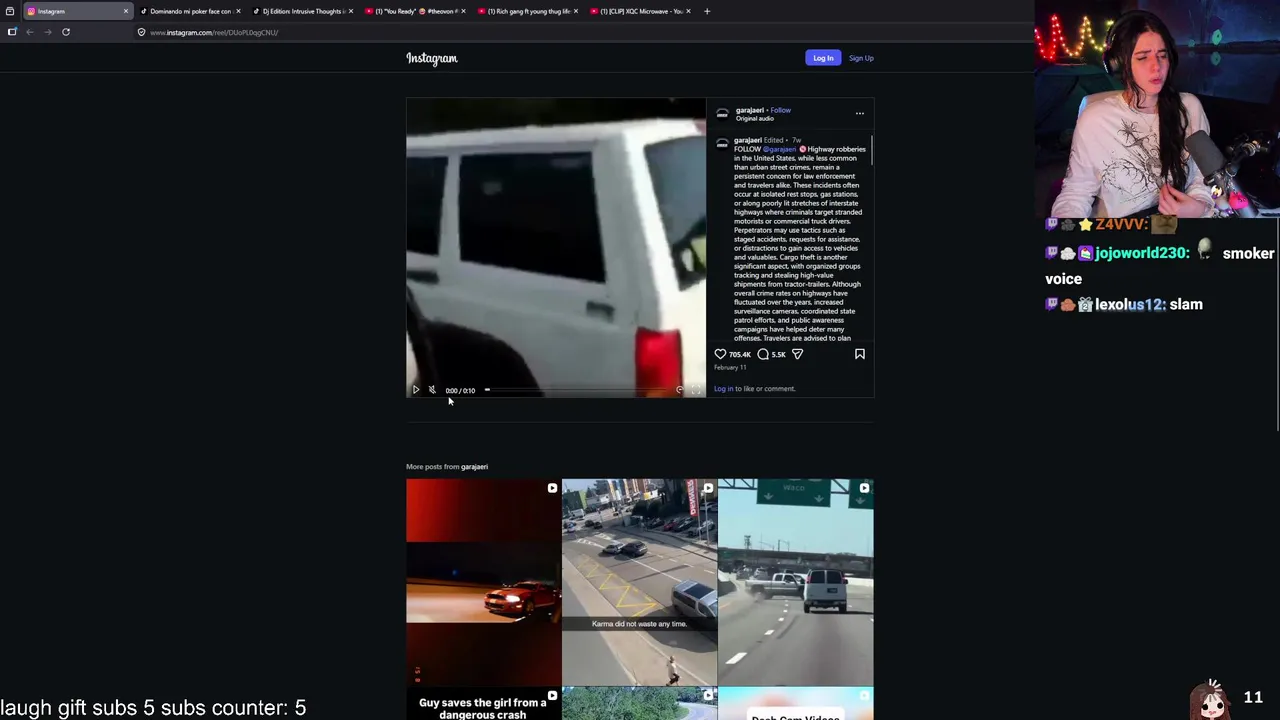Switch to 'Rich gang ft young thug' tab
This screenshot has width=1280, height=720.
(x=526, y=11)
